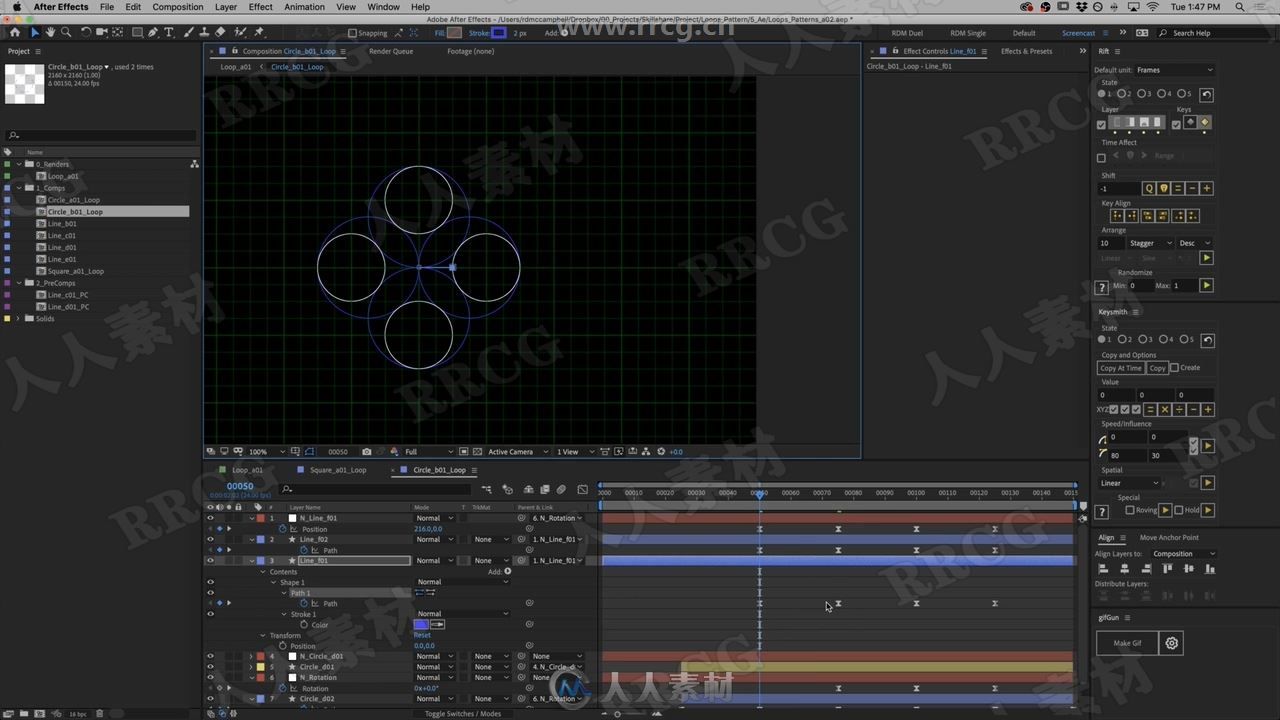The height and width of the screenshot is (720, 1280).
Task: Expand the Solids folder in Project
Action: pos(17,319)
